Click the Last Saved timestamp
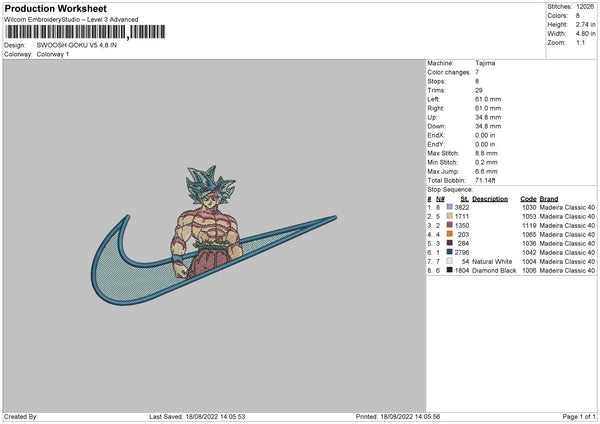Image resolution: width=600 pixels, height=424 pixels. (197, 416)
